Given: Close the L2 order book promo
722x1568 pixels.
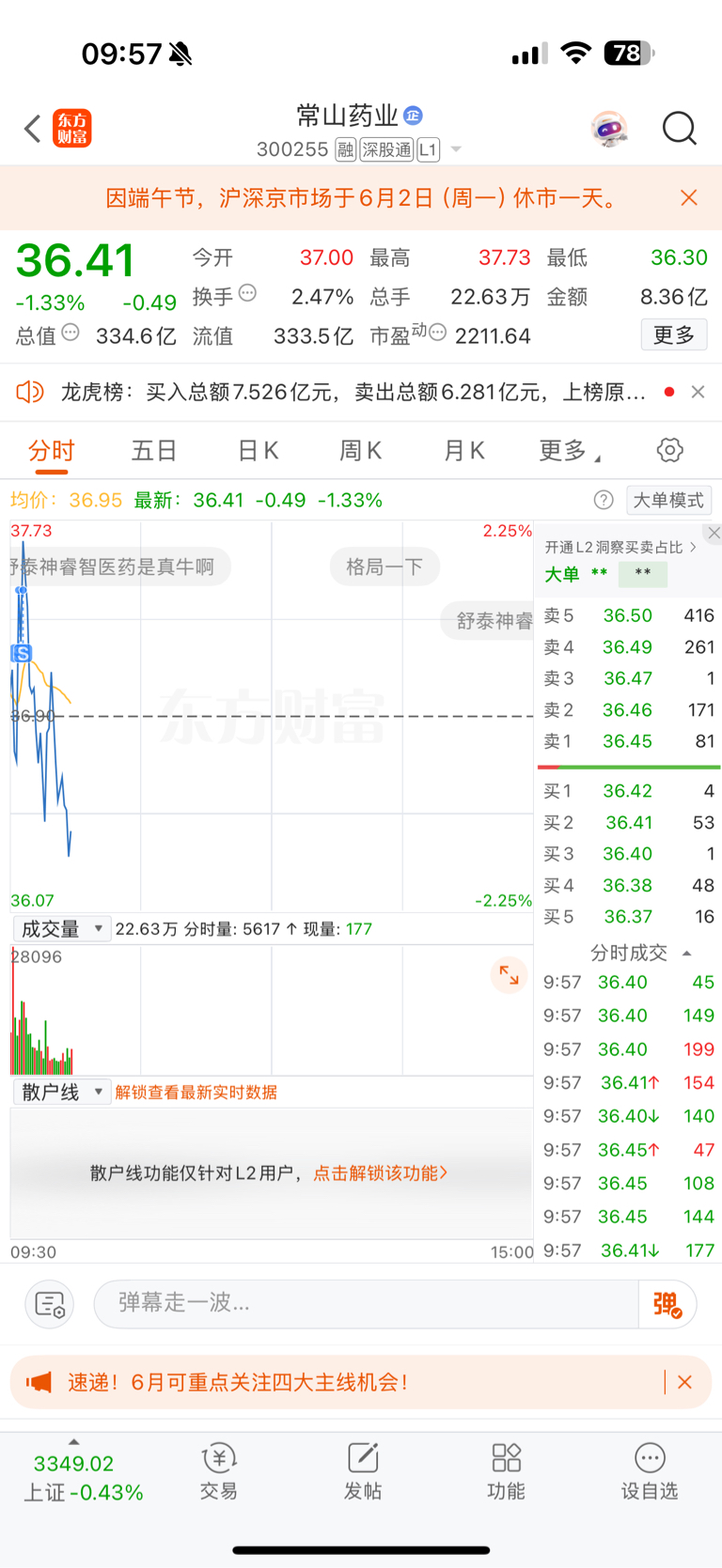Looking at the screenshot, I should 714,533.
